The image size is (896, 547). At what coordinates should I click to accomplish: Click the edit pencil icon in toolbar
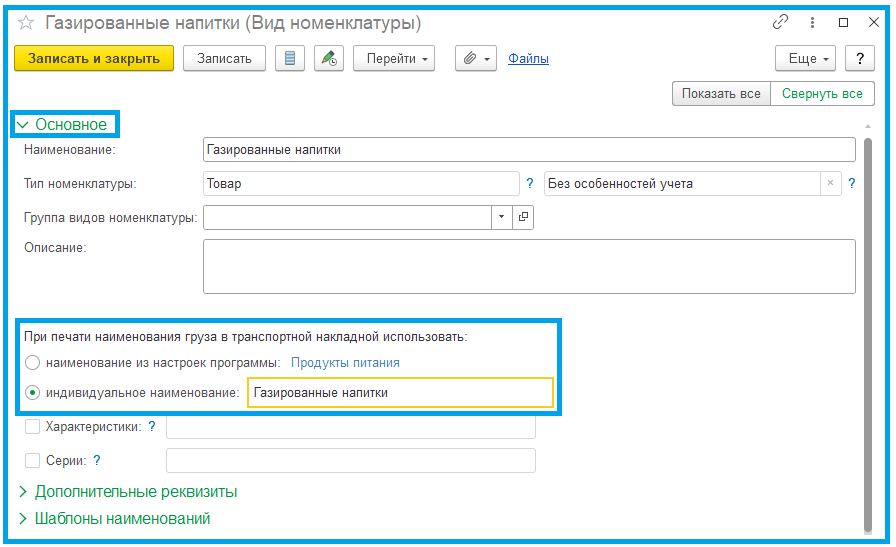coord(328,59)
